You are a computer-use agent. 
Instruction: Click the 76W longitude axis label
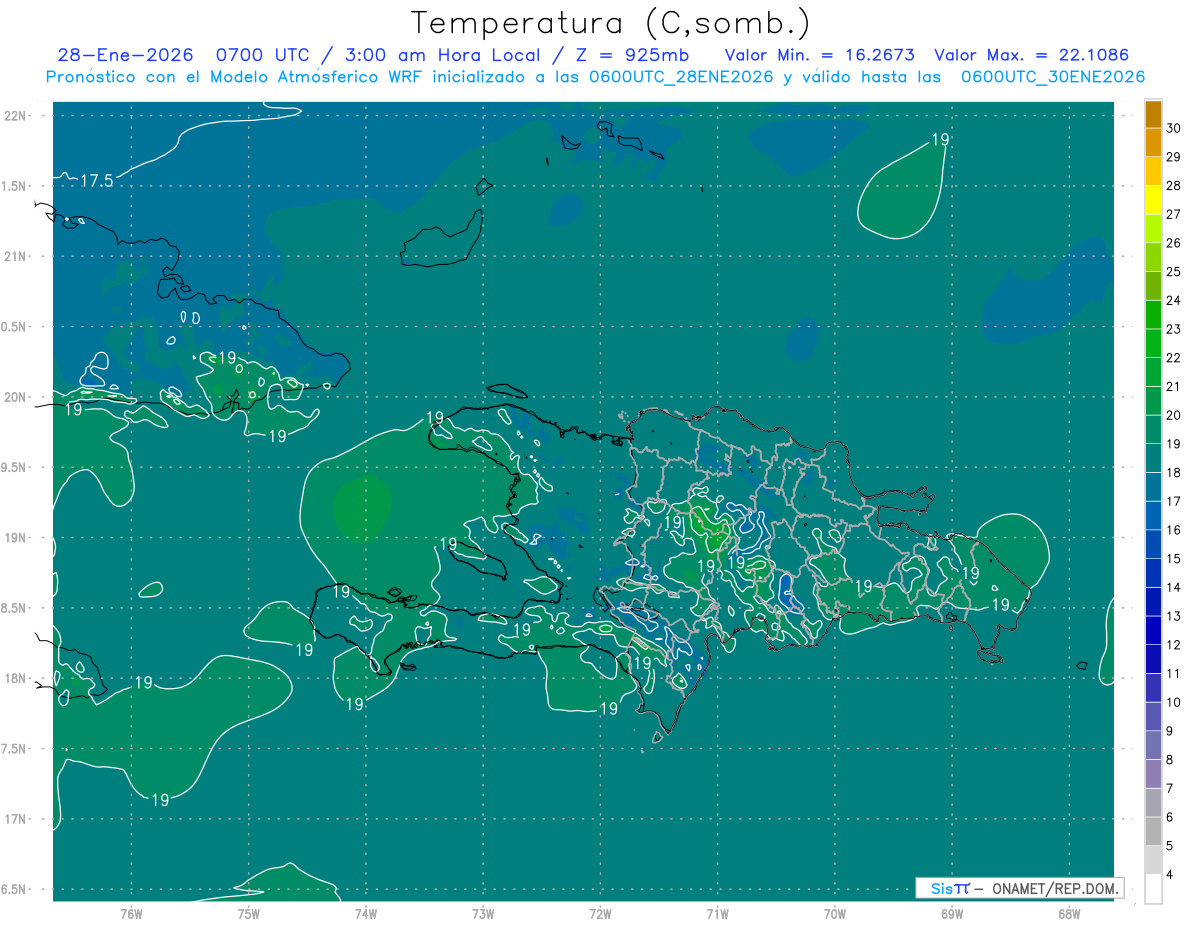(x=131, y=914)
